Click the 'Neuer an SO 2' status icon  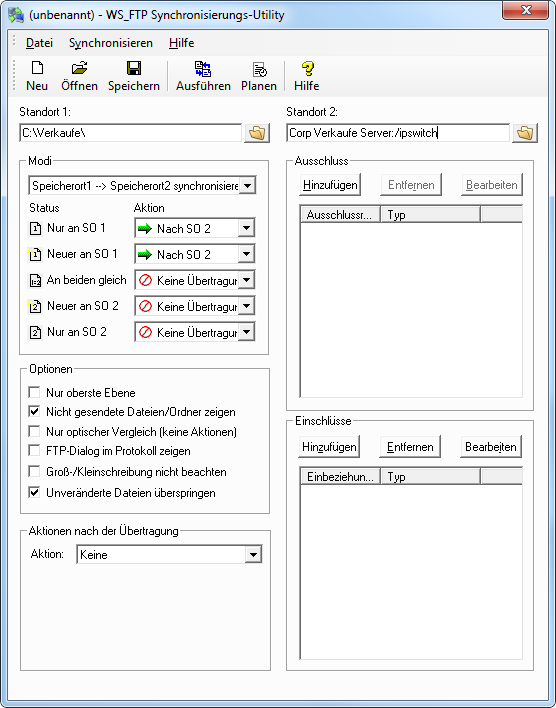tap(35, 306)
